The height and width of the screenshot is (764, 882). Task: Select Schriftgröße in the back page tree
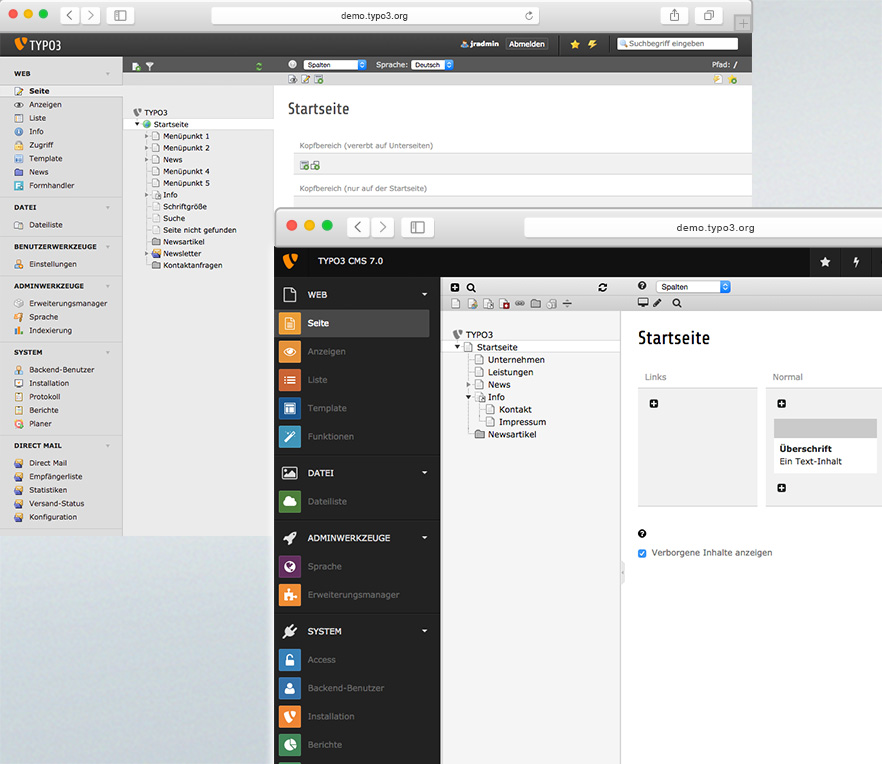click(x=184, y=206)
